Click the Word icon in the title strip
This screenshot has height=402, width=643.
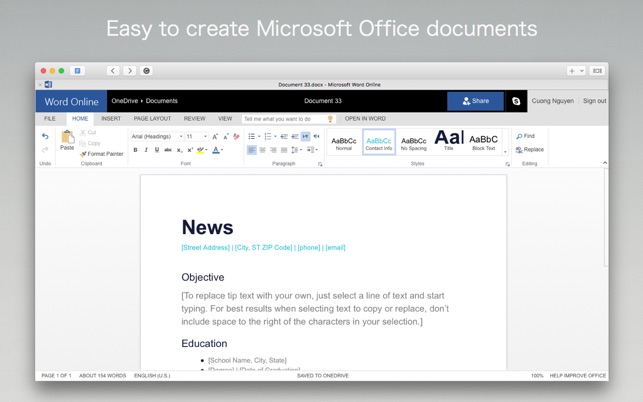click(48, 85)
